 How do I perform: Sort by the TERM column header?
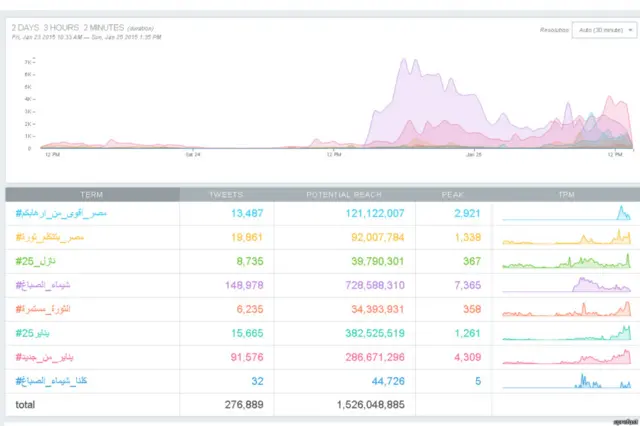point(93,194)
